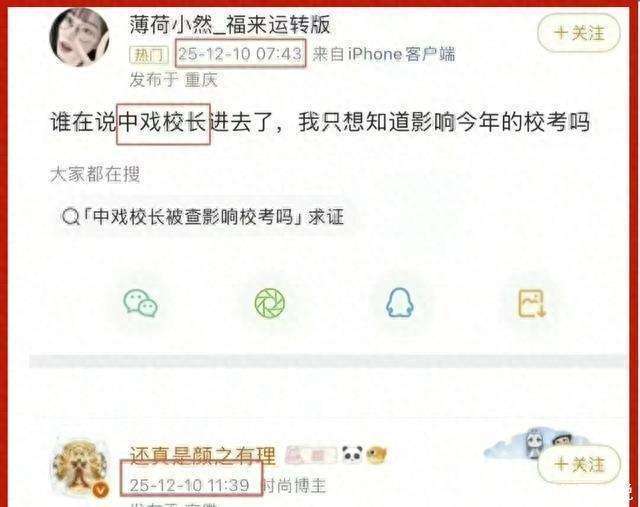Click the panda badge icon
The image size is (640, 507).
(352, 454)
